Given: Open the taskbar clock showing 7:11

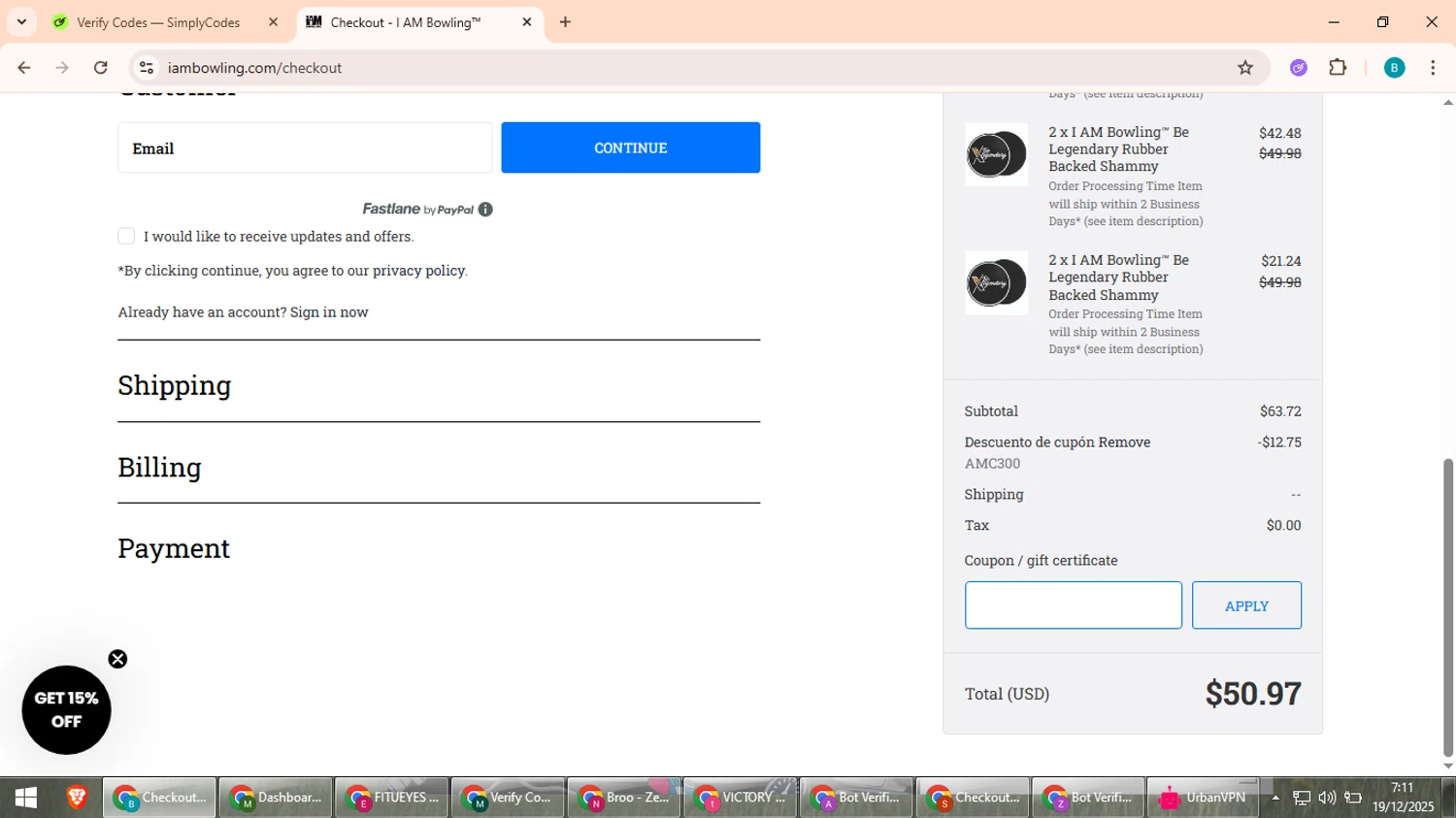Looking at the screenshot, I should point(1403,798).
